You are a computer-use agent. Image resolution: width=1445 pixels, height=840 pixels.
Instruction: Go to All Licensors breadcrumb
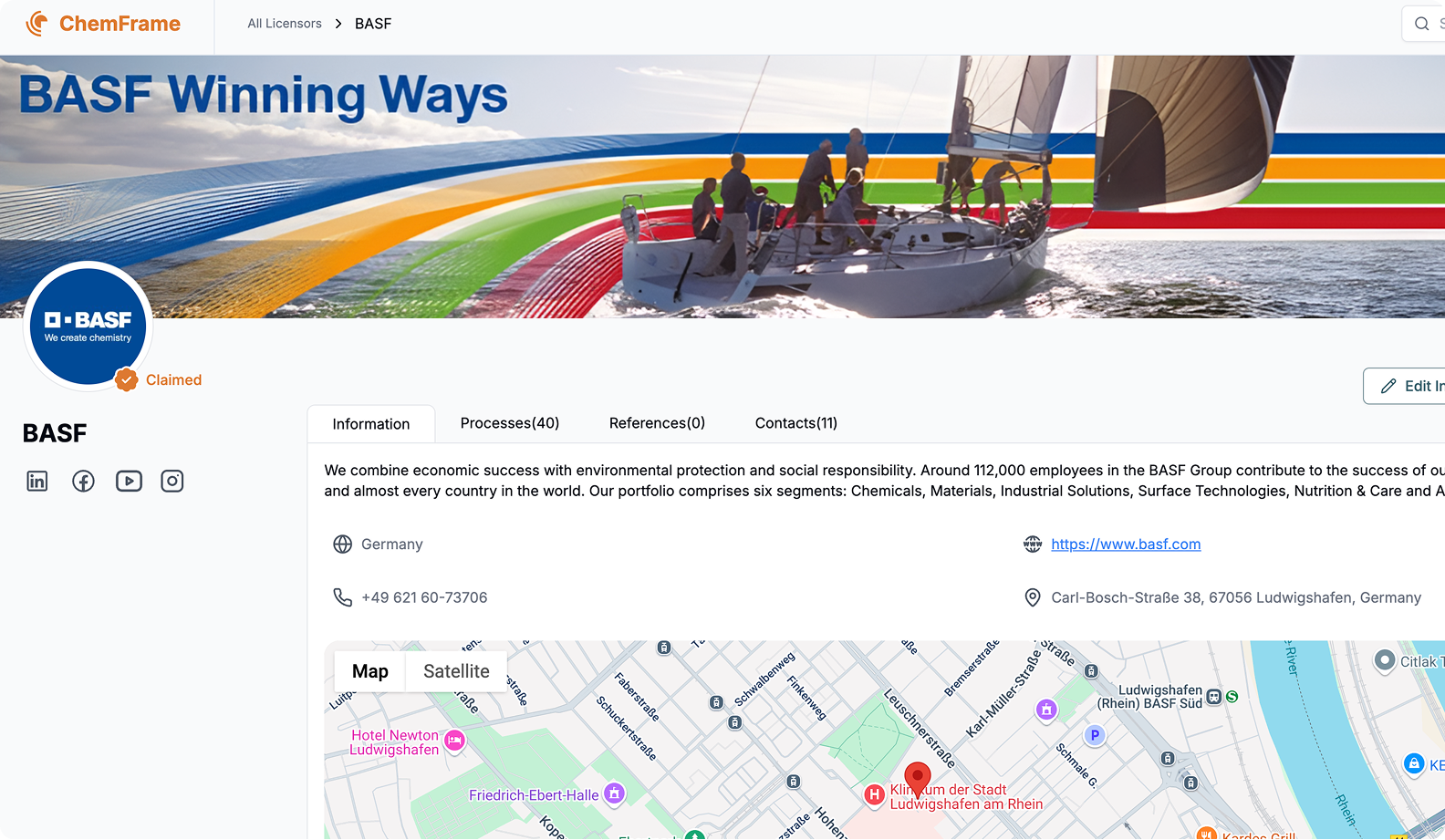(285, 24)
